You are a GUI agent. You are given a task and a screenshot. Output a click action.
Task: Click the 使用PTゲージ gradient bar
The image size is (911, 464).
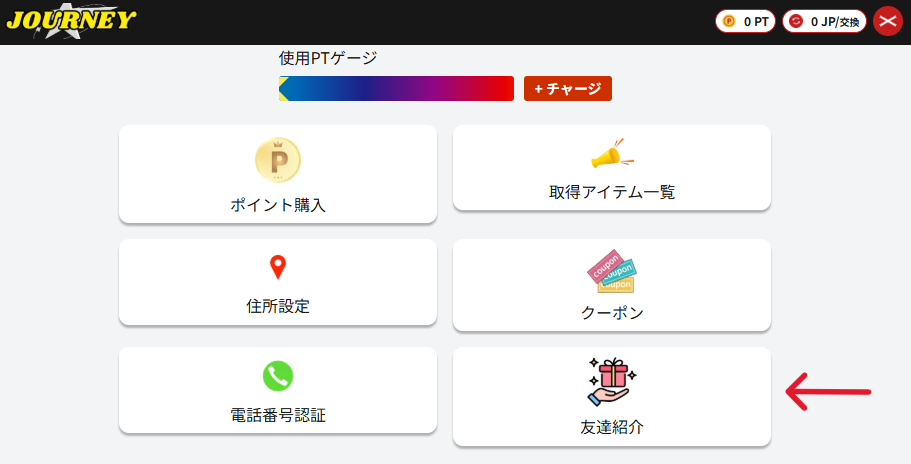396,89
